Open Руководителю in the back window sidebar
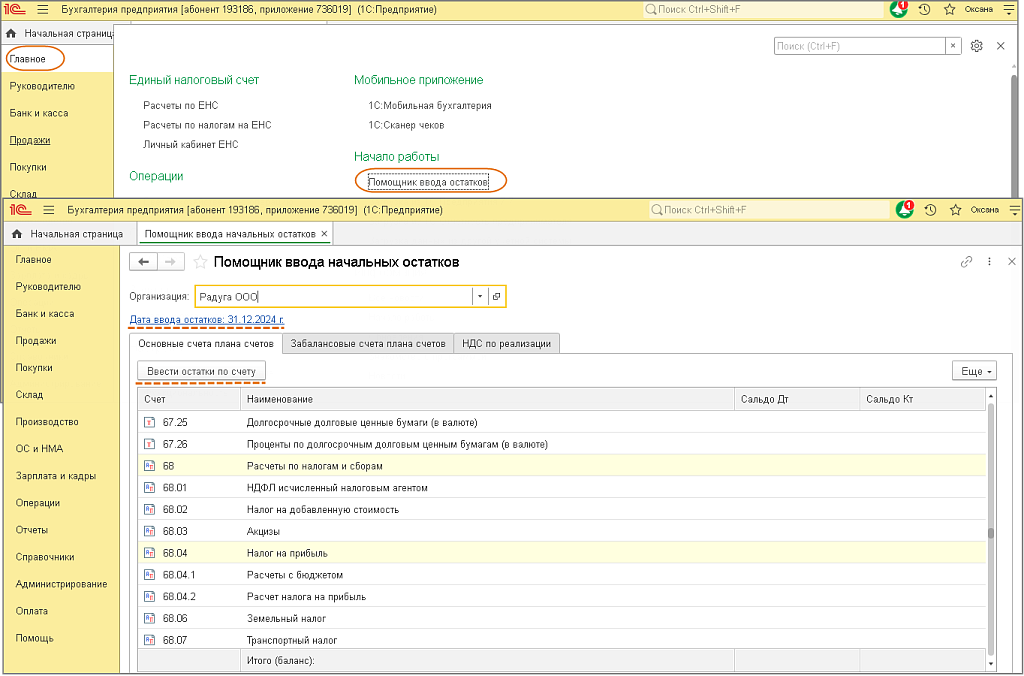Screen dimensions: 1024x676 pos(42,86)
